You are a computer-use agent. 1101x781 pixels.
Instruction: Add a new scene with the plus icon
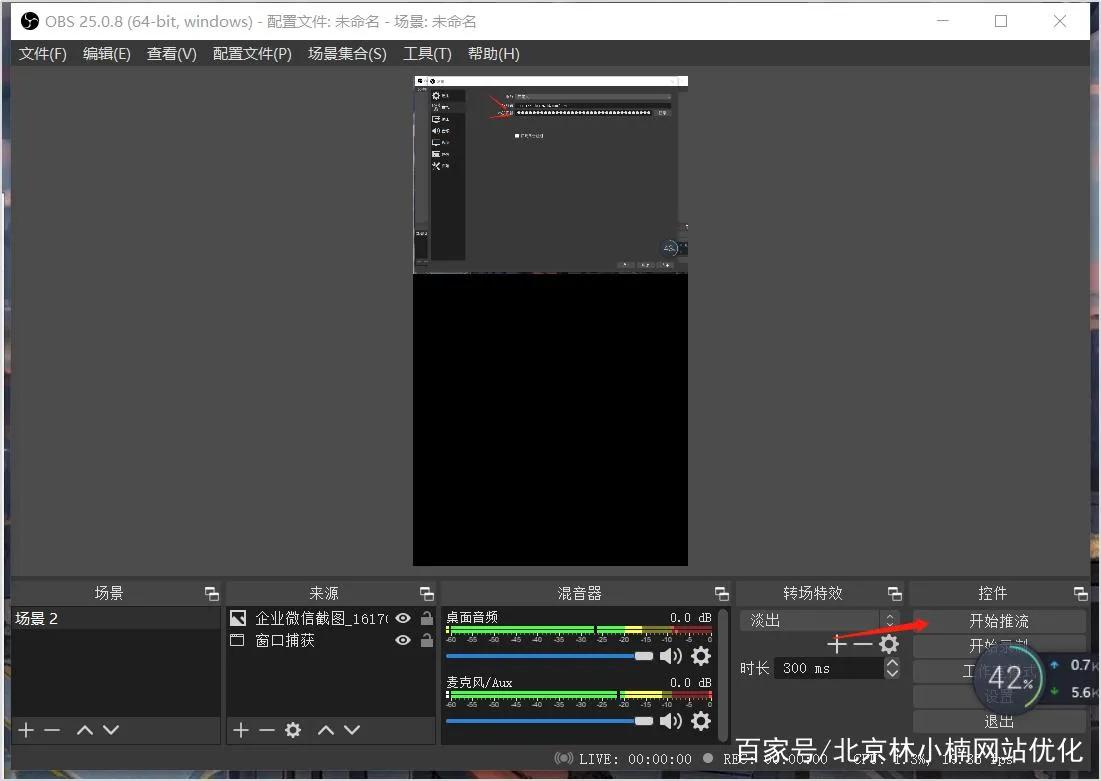click(25, 730)
